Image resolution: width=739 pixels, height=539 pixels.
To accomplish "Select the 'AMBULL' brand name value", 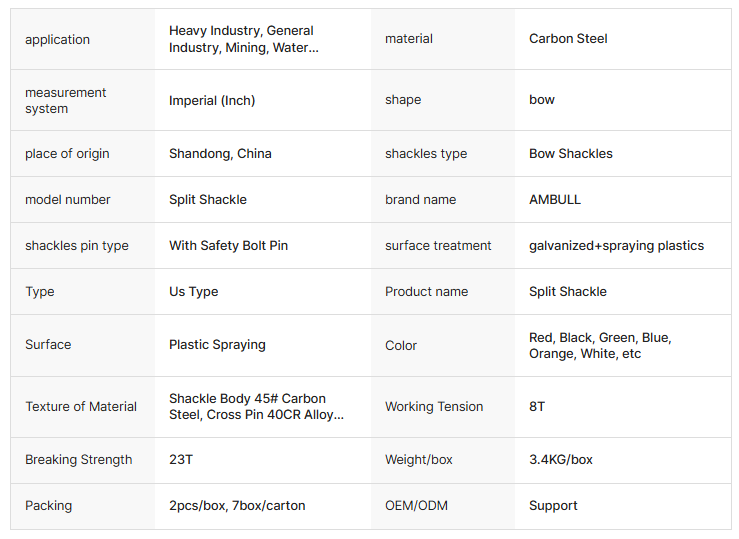I will tap(555, 200).
